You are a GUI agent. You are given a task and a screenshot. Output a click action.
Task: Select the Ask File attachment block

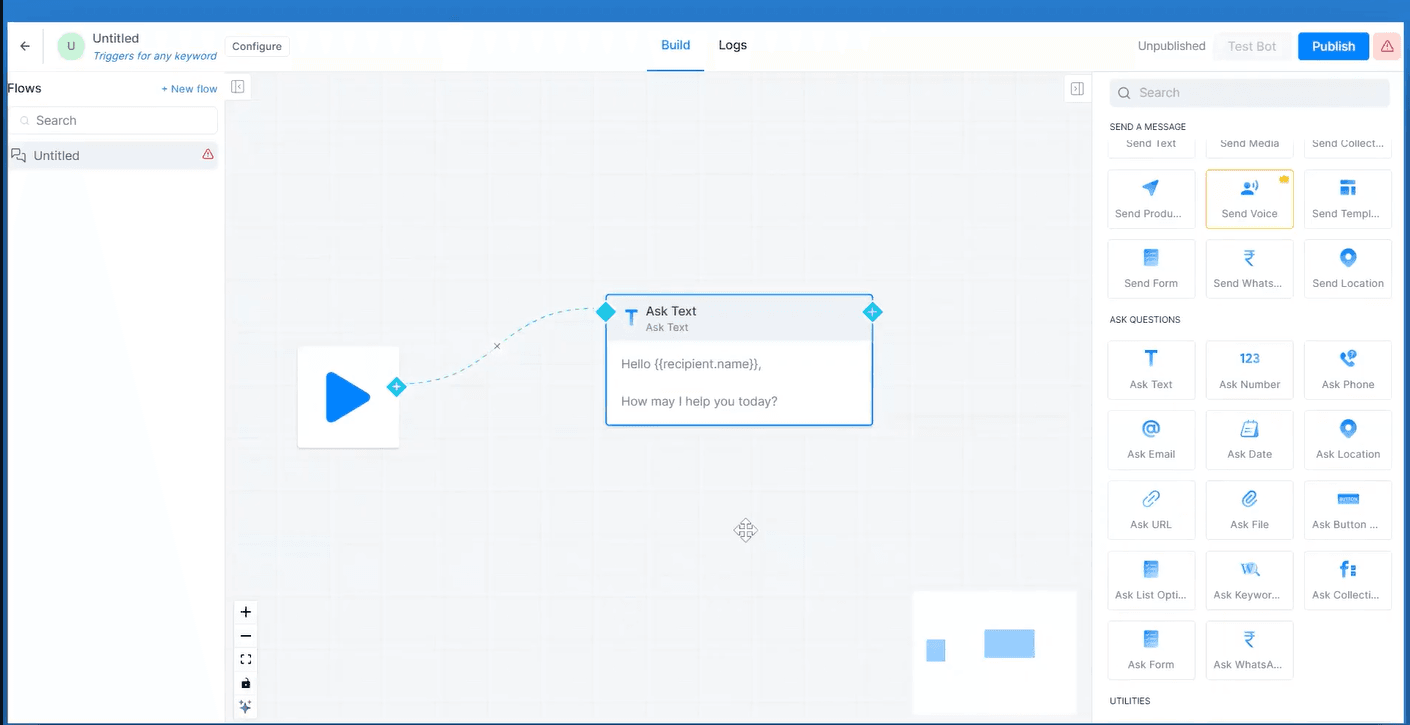pos(1249,510)
